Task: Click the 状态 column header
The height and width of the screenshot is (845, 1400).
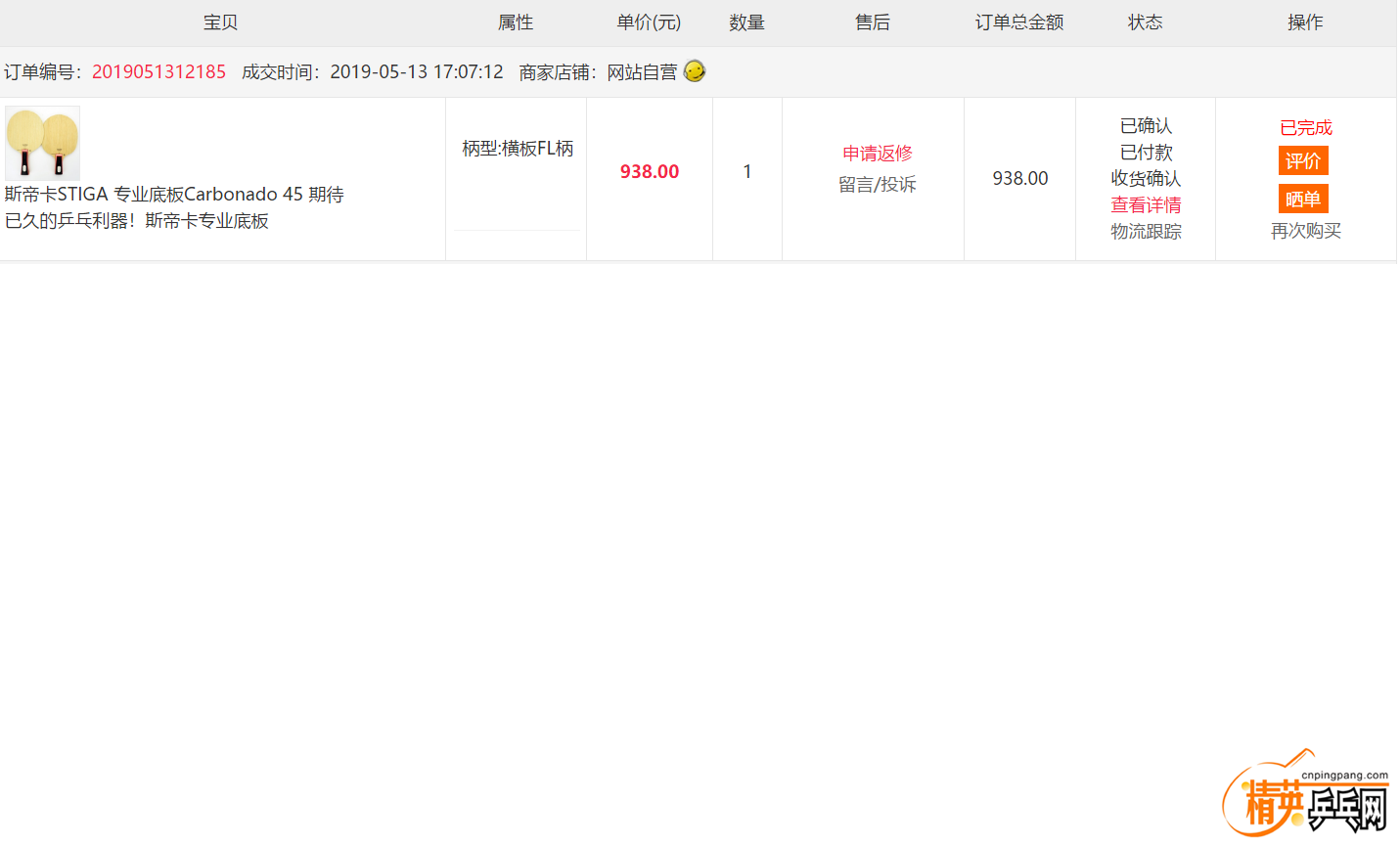Action: (1145, 22)
